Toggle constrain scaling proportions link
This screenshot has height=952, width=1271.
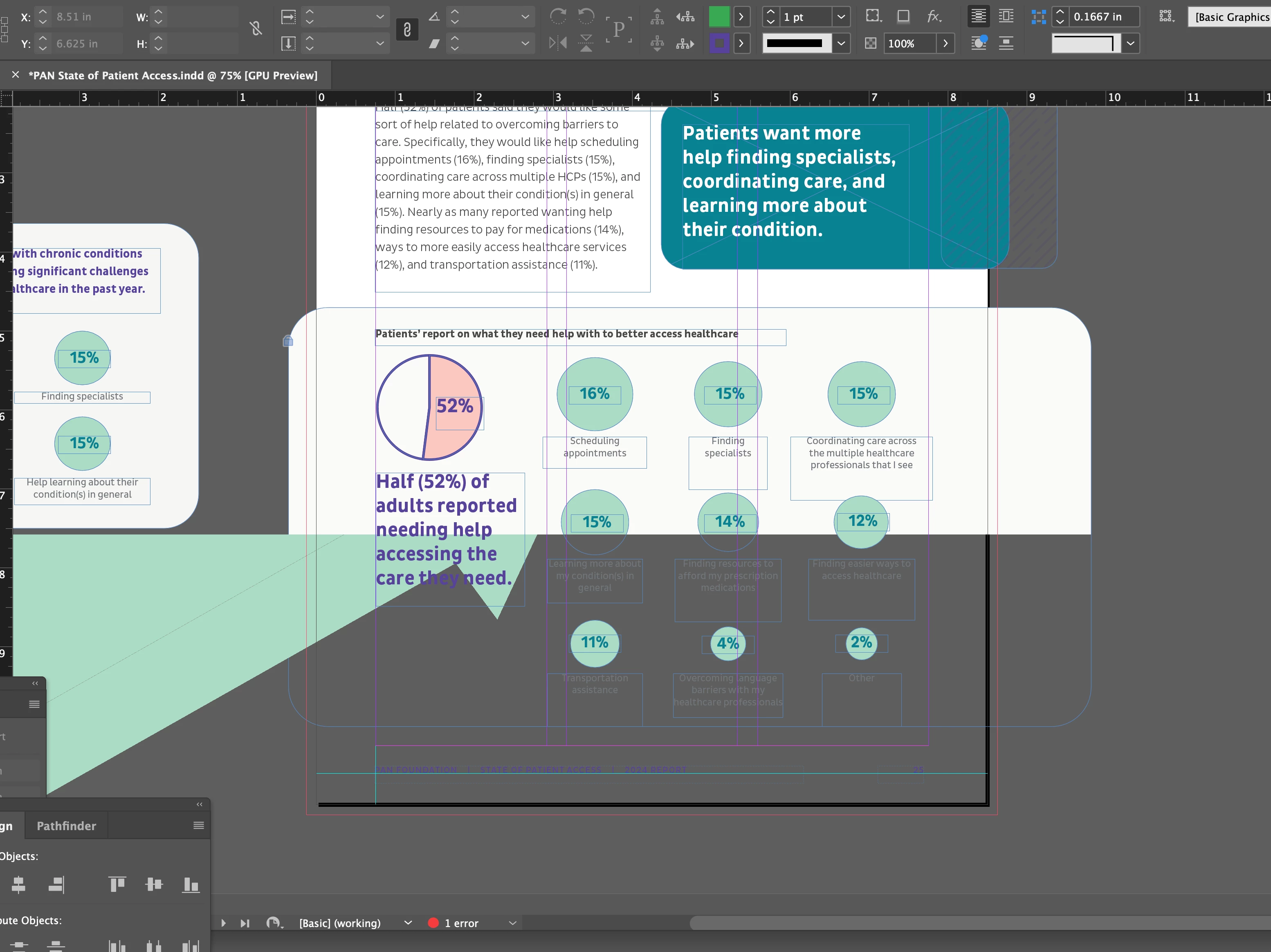click(x=407, y=30)
